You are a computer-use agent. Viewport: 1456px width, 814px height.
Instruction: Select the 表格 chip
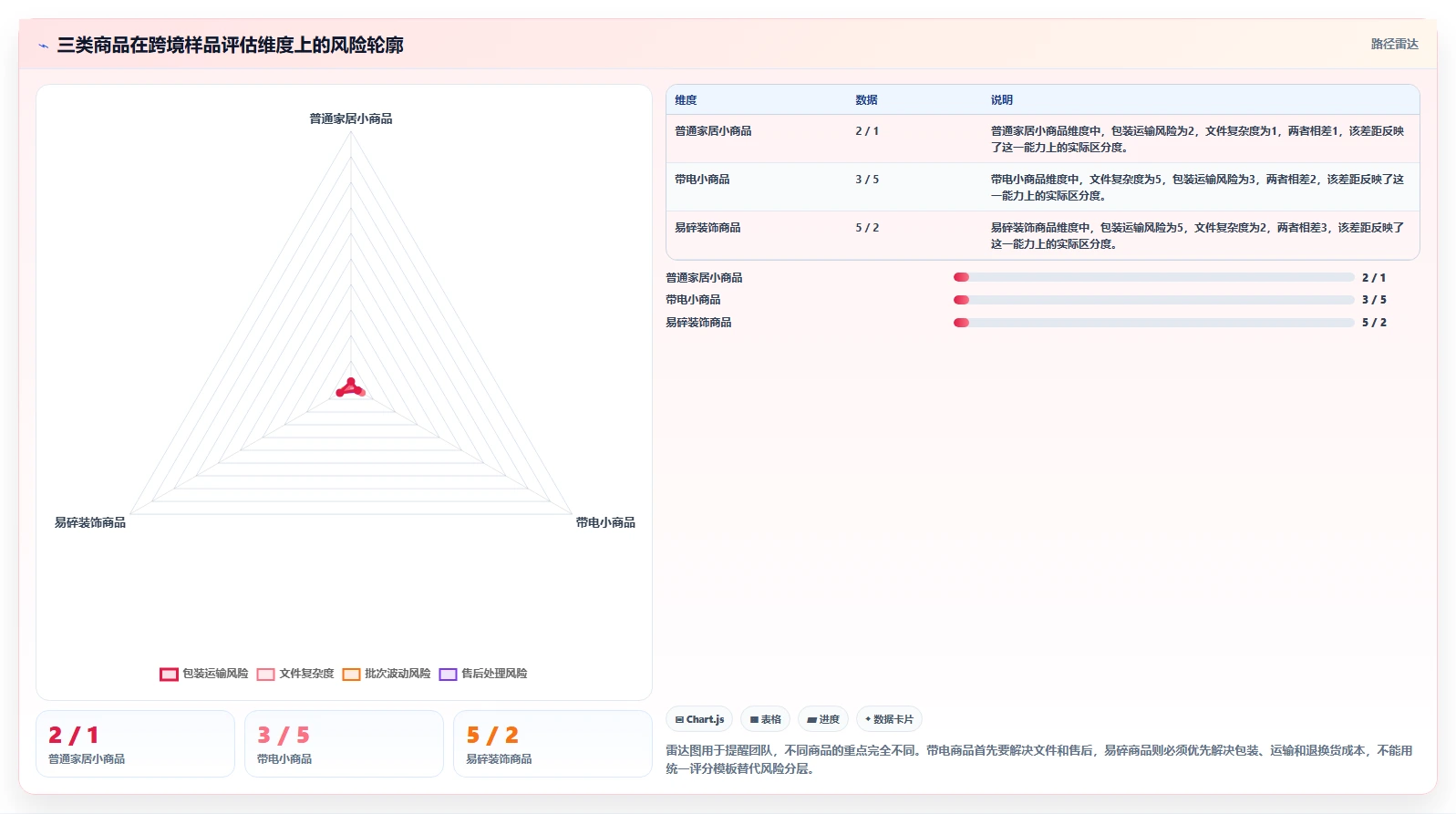point(765,719)
